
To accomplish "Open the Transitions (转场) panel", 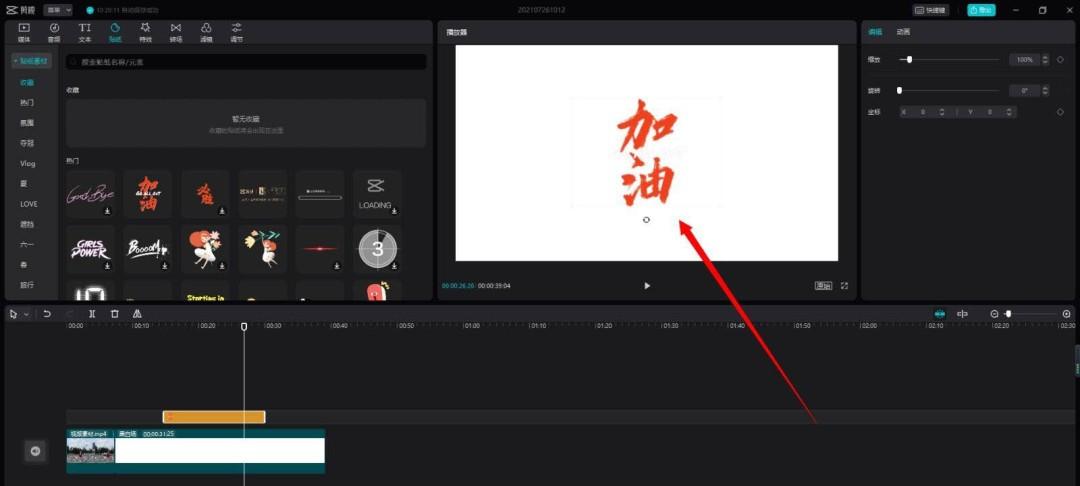I will coord(176,32).
